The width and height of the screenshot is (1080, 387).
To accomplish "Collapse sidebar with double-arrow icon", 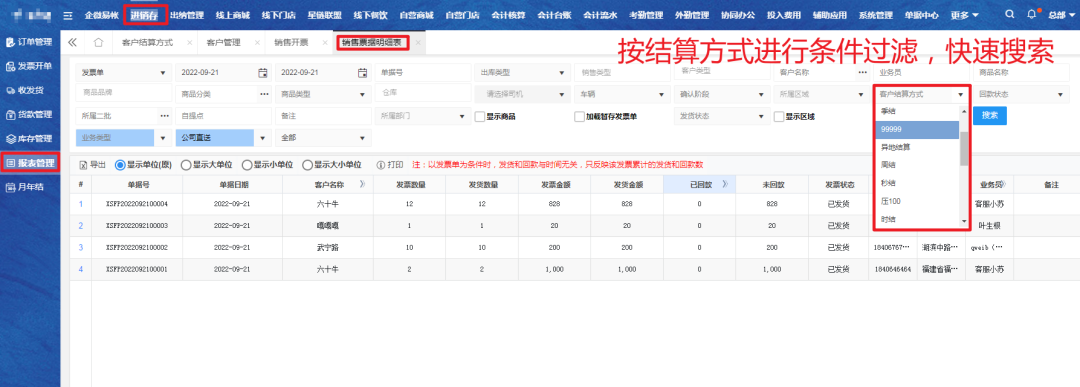I will point(72,43).
